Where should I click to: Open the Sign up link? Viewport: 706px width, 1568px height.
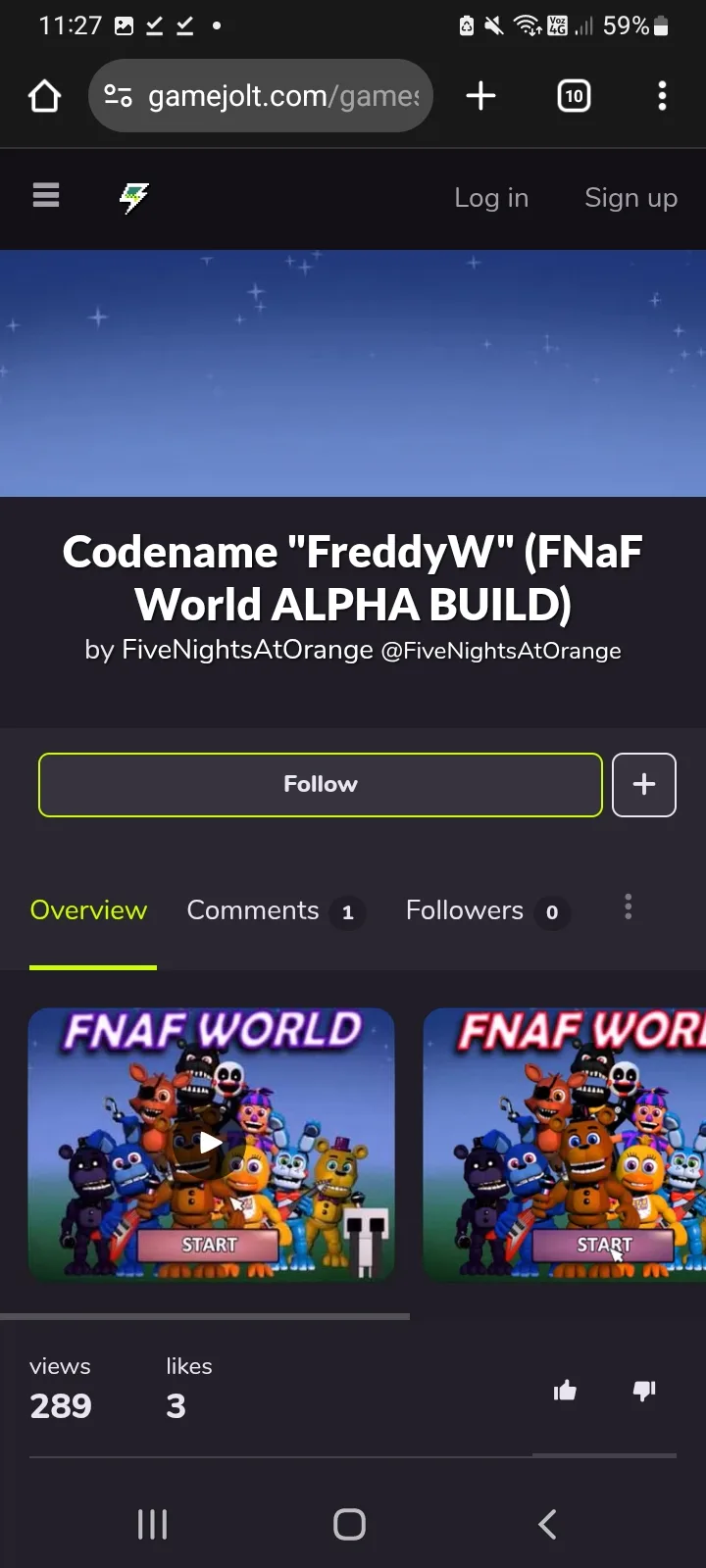point(630,198)
